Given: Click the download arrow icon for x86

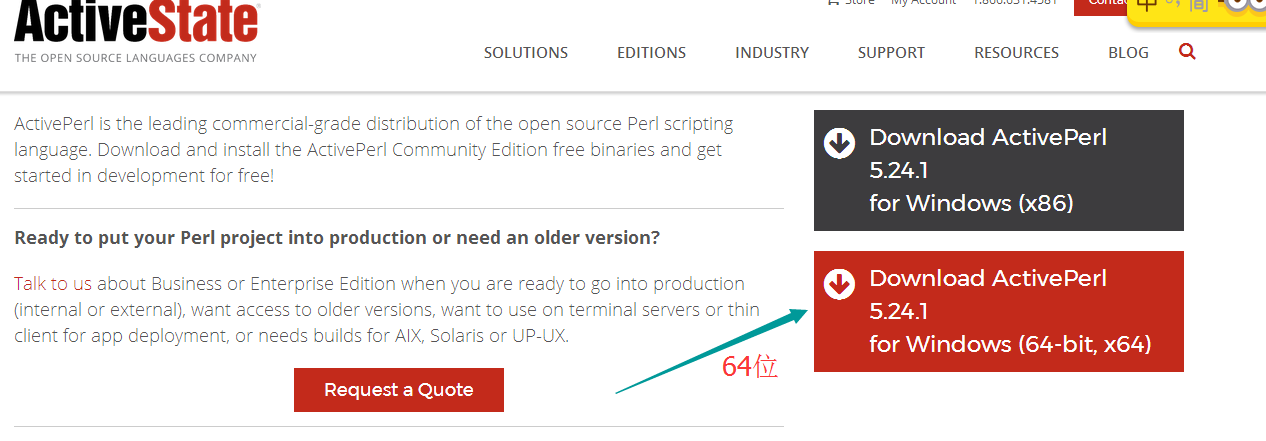Looking at the screenshot, I should 839,144.
